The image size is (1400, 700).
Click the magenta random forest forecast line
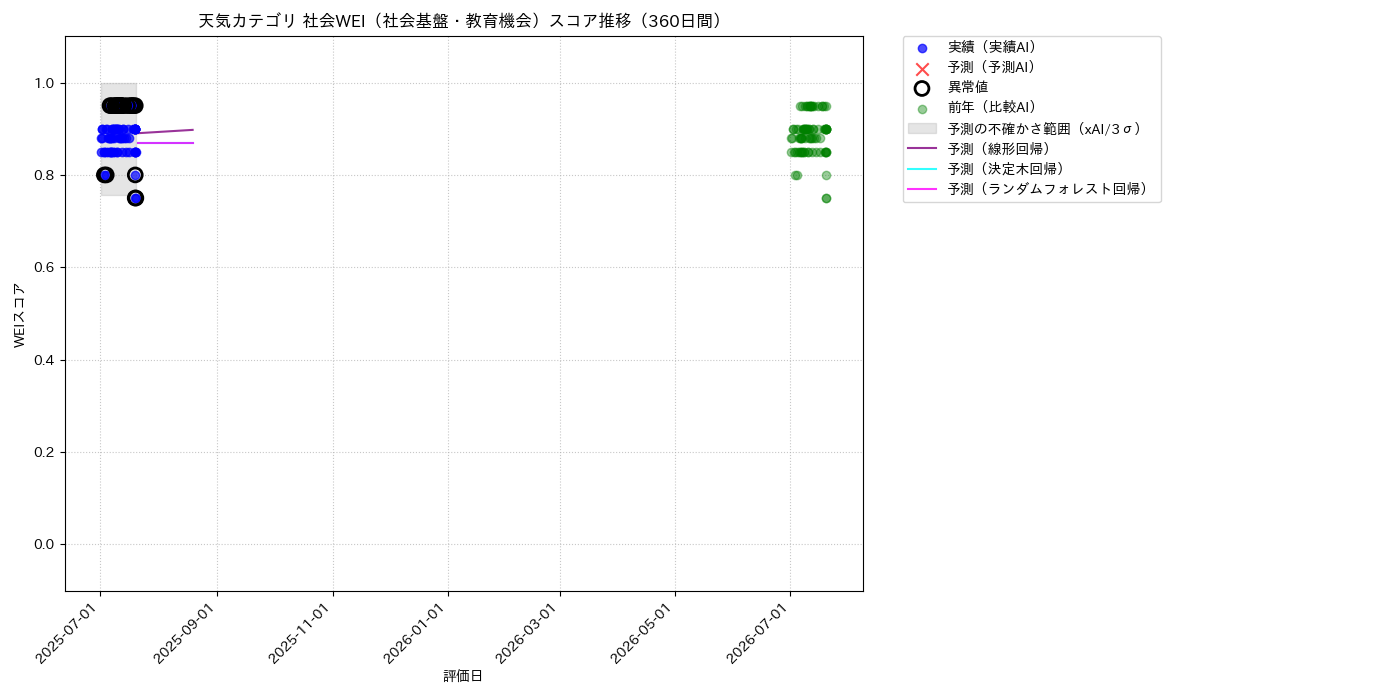click(165, 143)
